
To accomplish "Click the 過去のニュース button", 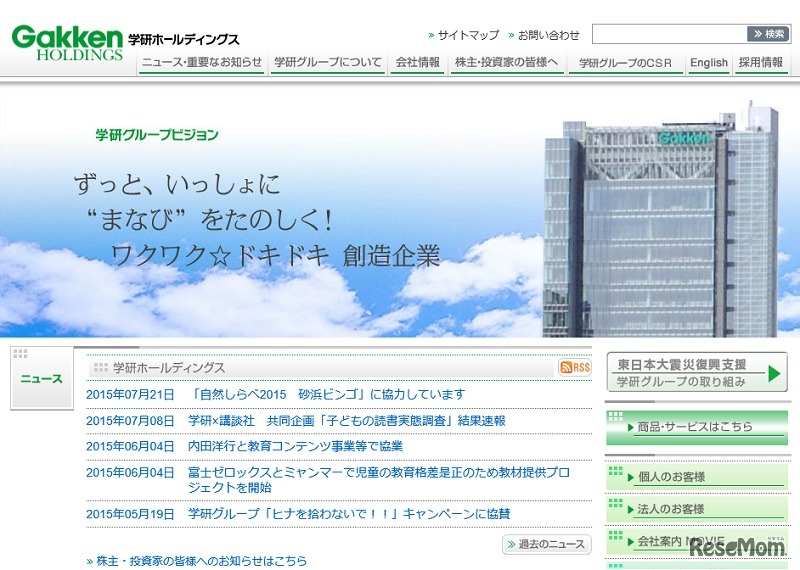I will (x=547, y=544).
